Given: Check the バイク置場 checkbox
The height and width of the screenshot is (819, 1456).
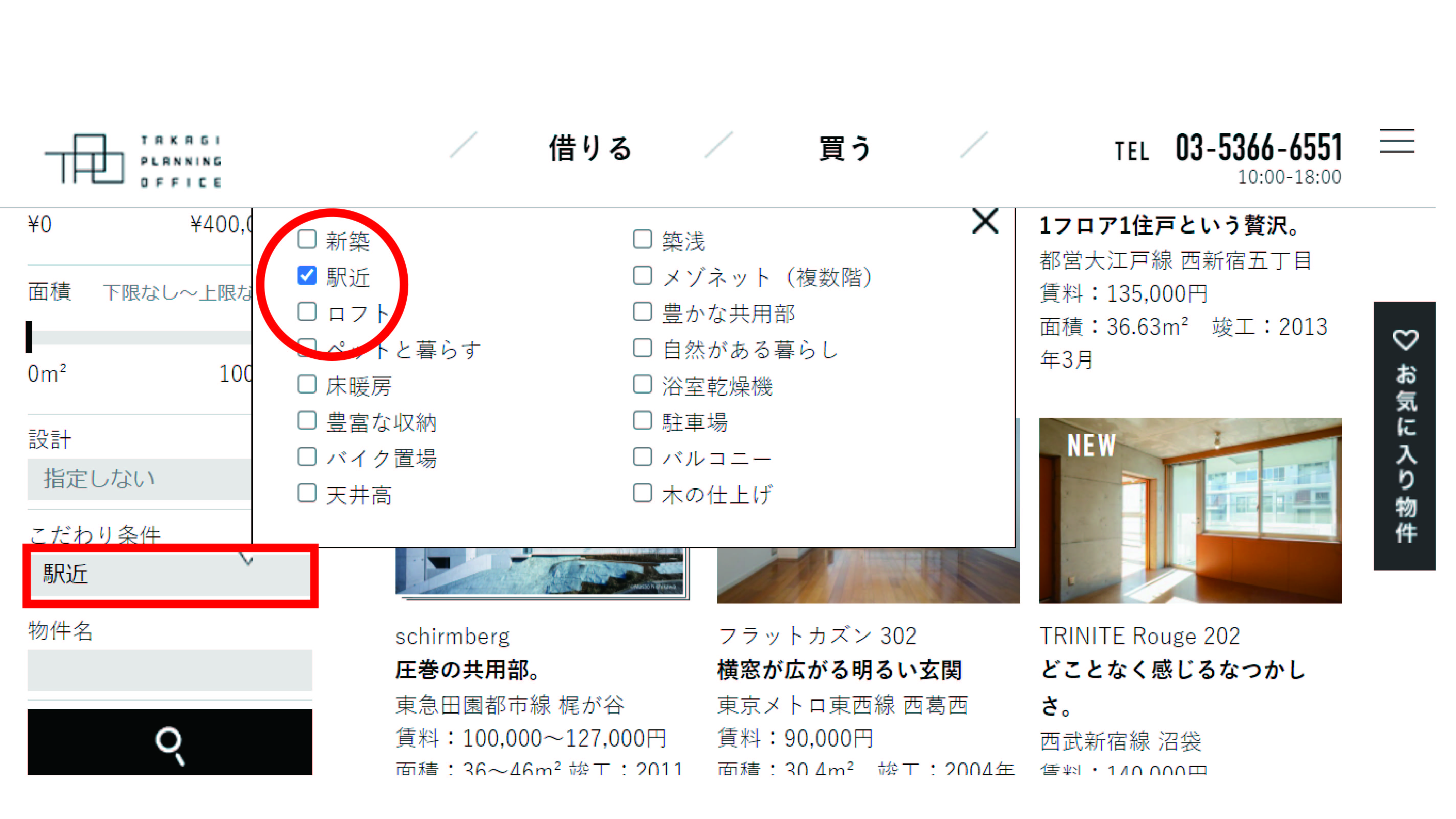Looking at the screenshot, I should tap(307, 456).
